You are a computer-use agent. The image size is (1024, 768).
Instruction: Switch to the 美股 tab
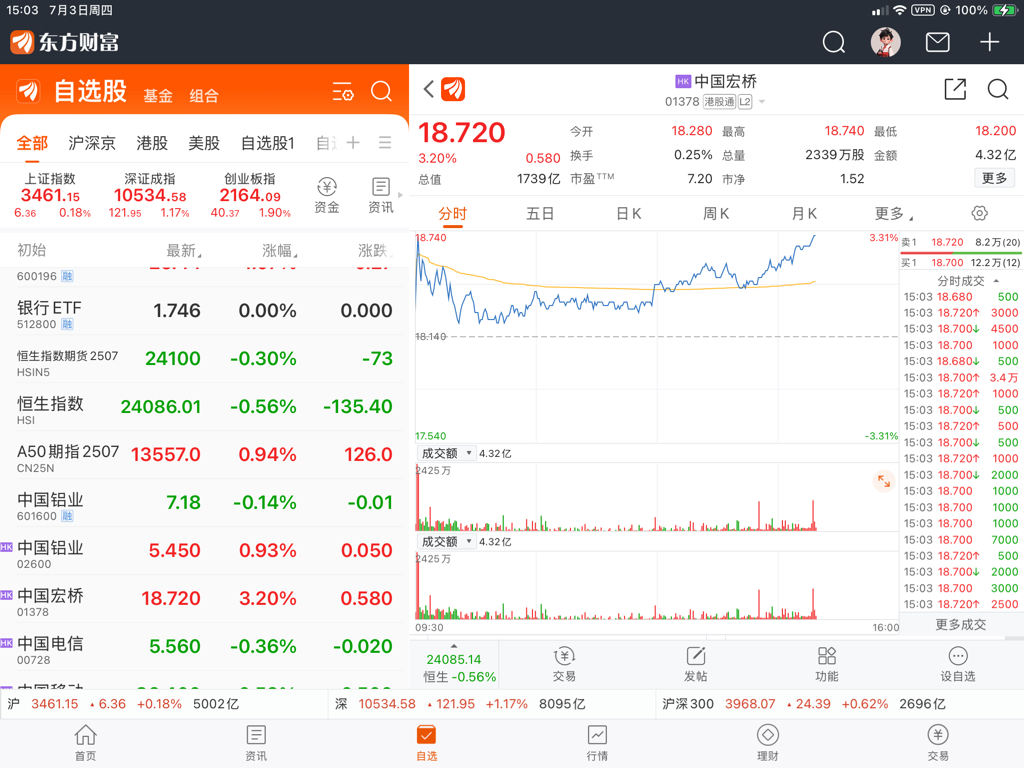click(x=204, y=143)
